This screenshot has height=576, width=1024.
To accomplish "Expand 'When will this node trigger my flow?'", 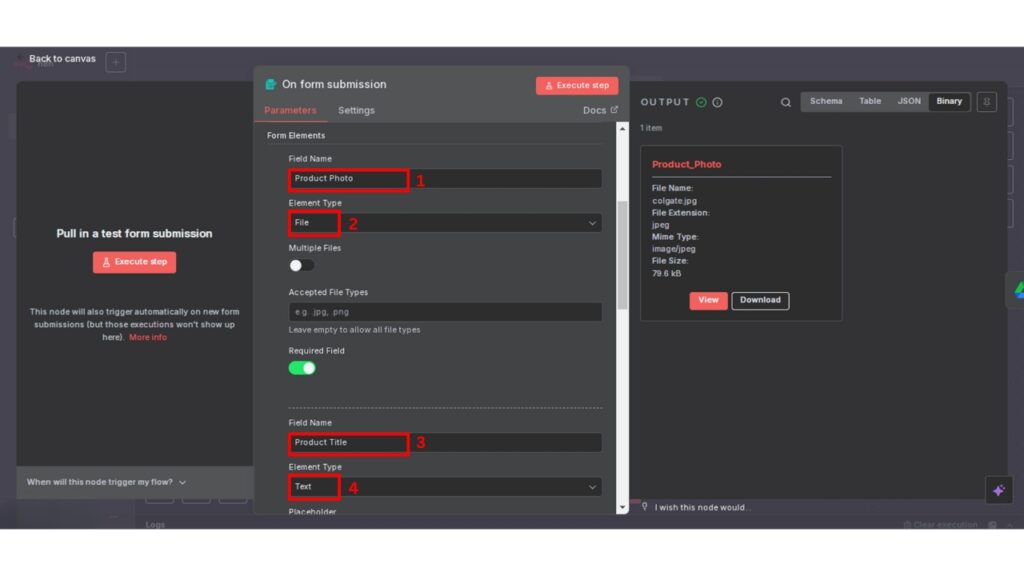I will click(106, 482).
